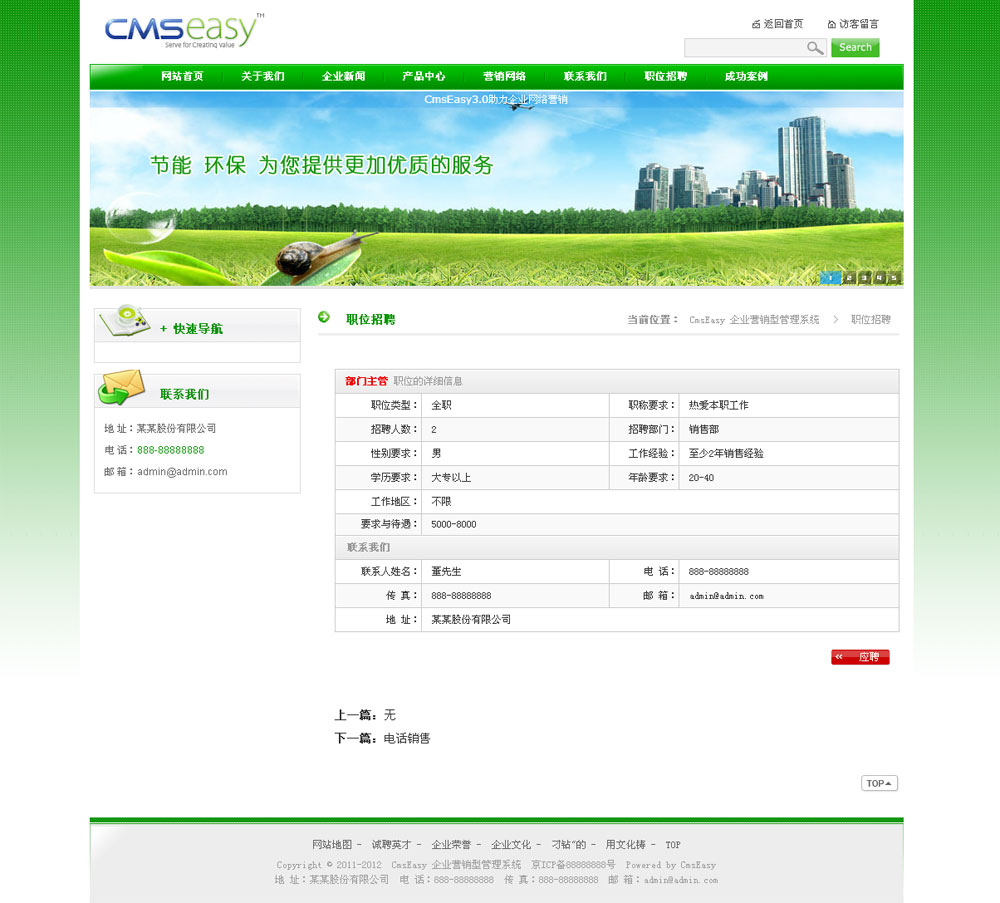Click the search input field
The height and width of the screenshot is (903, 1000).
(x=745, y=48)
